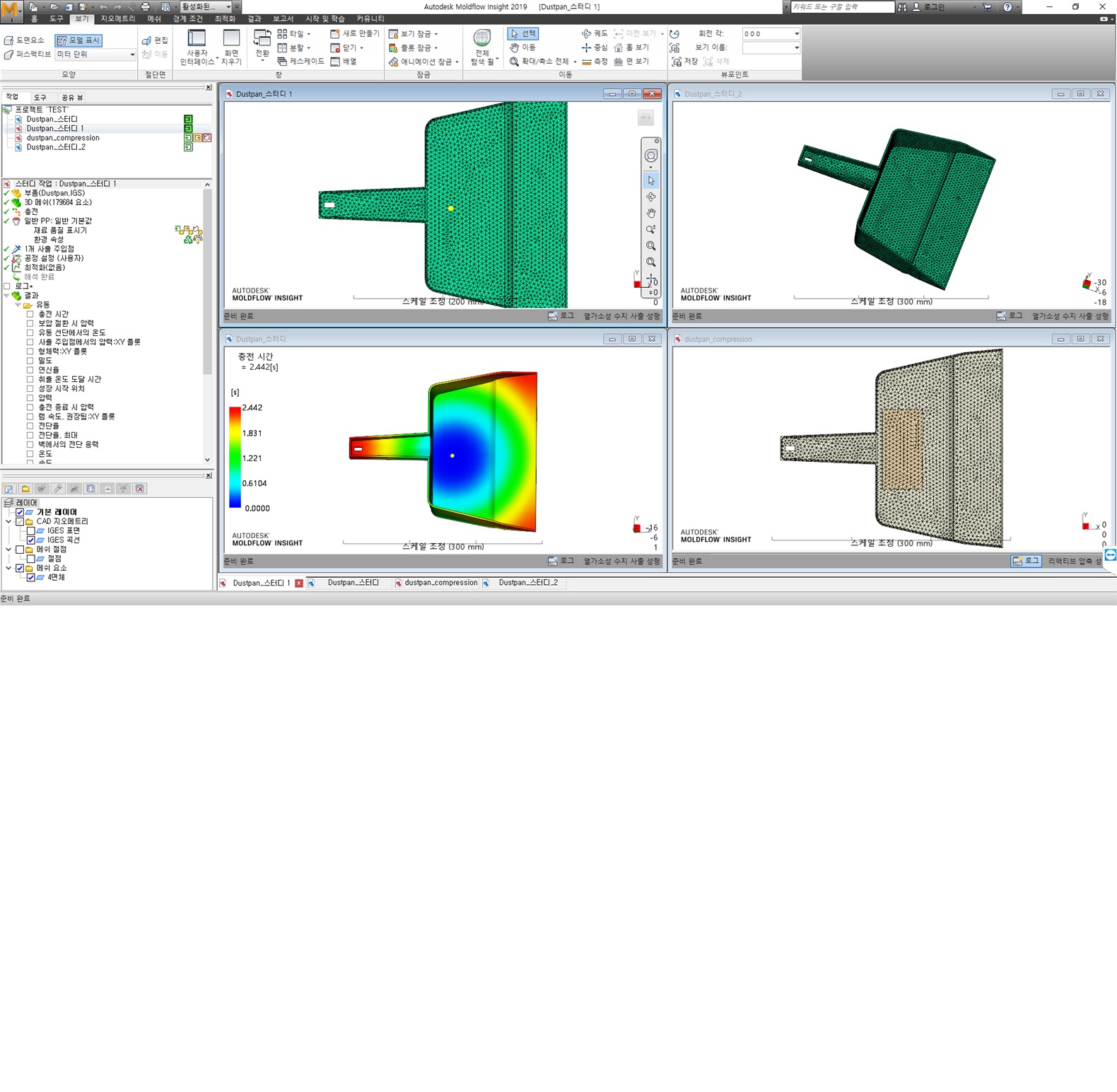Screen dimensions: 1117x1092
Task: Click the keyword search input field
Action: pos(842,7)
